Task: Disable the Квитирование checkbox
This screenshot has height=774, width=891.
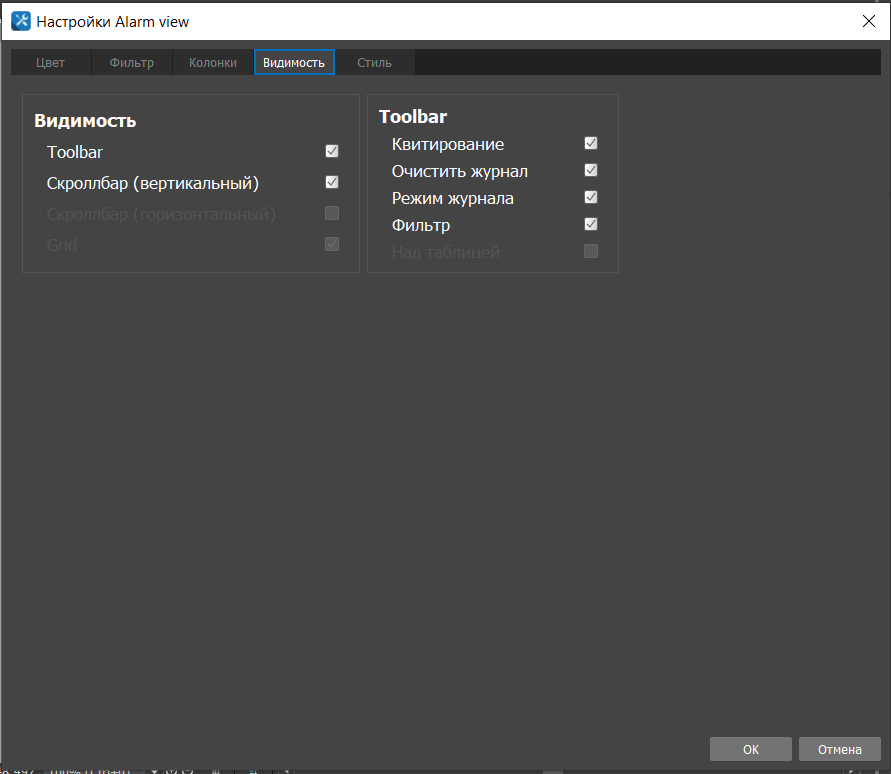Action: pos(591,144)
